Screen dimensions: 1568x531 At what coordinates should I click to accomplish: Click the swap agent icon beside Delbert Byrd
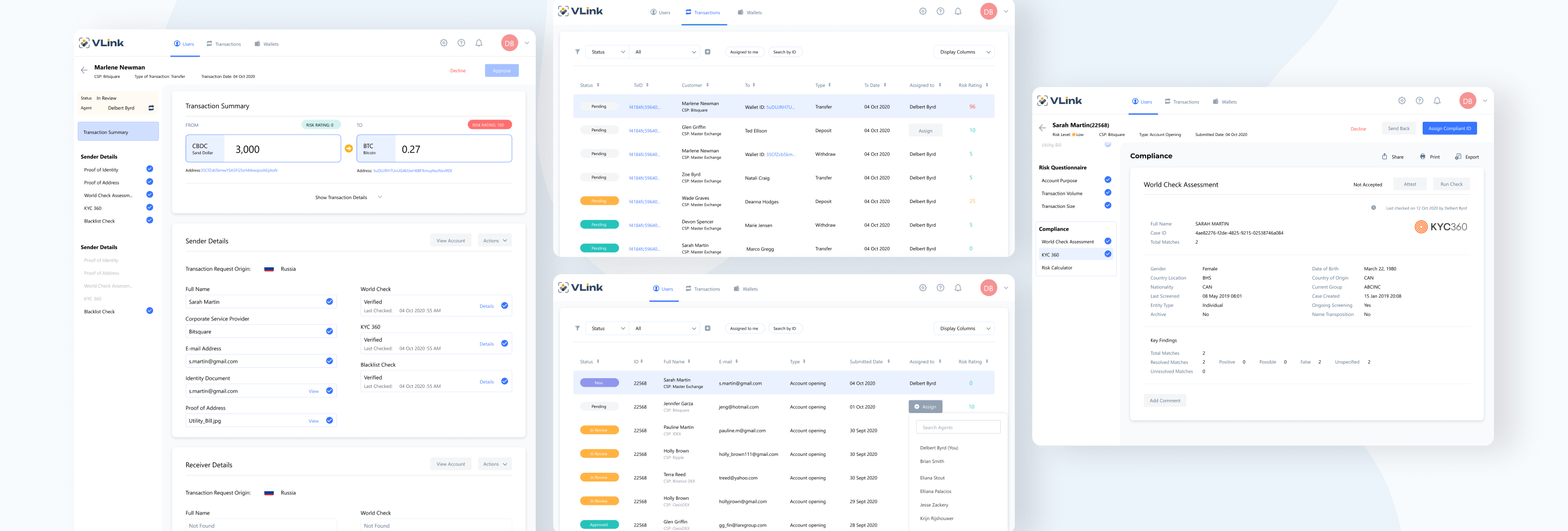tap(151, 108)
